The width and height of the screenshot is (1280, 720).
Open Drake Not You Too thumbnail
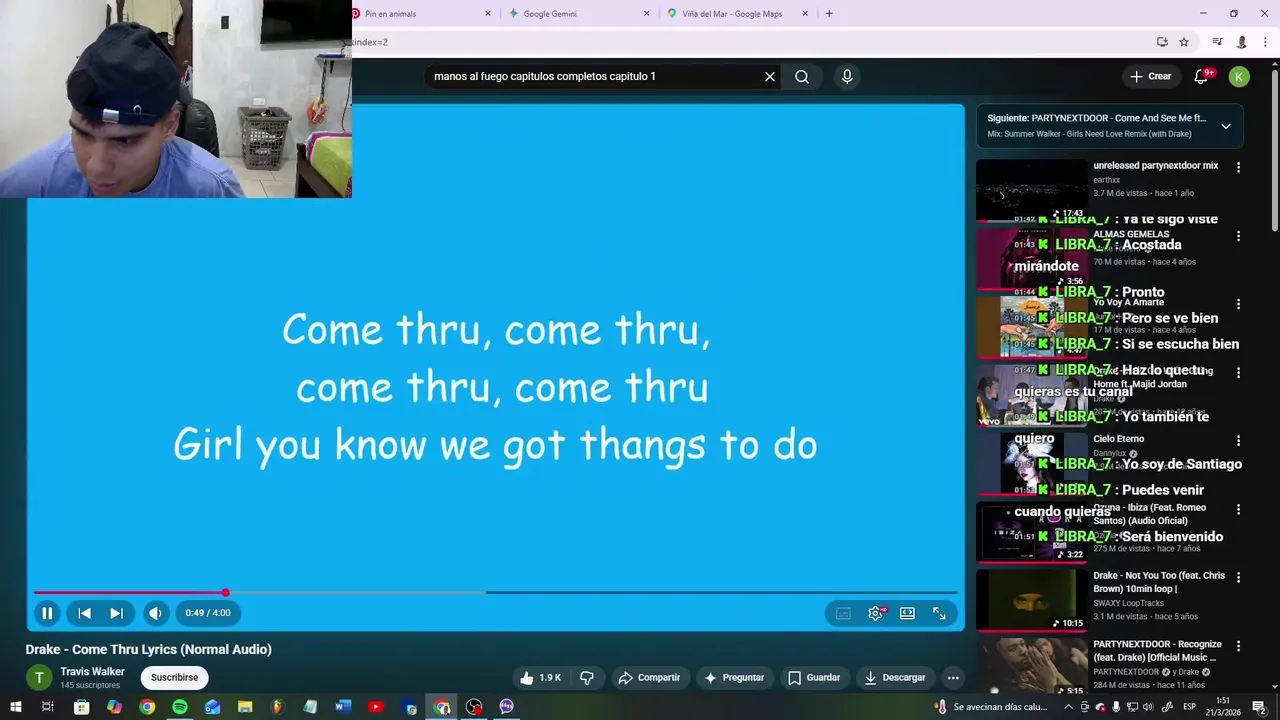click(1031, 600)
